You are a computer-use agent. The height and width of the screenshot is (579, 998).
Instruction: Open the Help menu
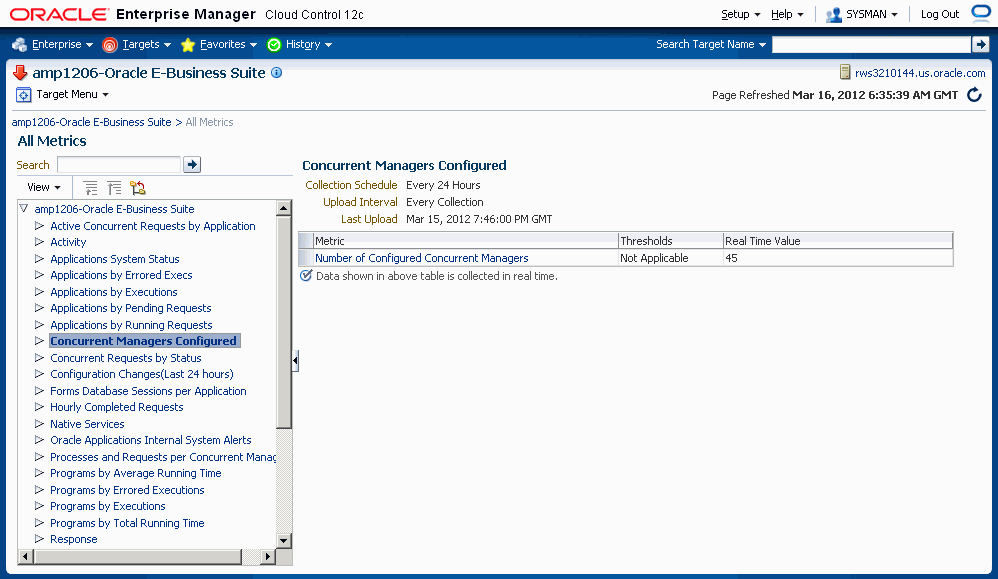click(x=787, y=14)
